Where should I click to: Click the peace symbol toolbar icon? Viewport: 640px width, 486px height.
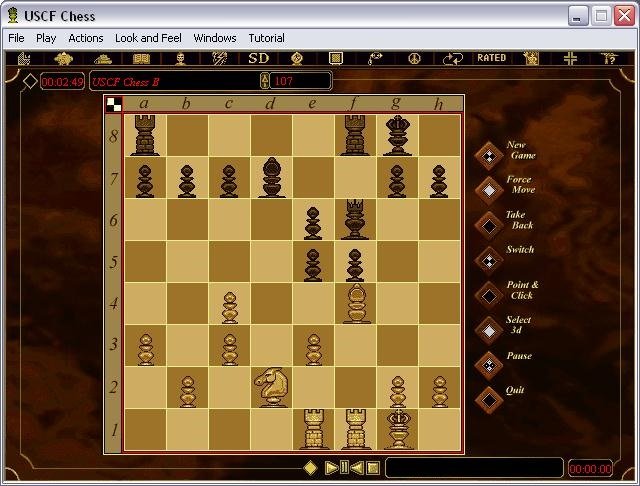pos(413,59)
